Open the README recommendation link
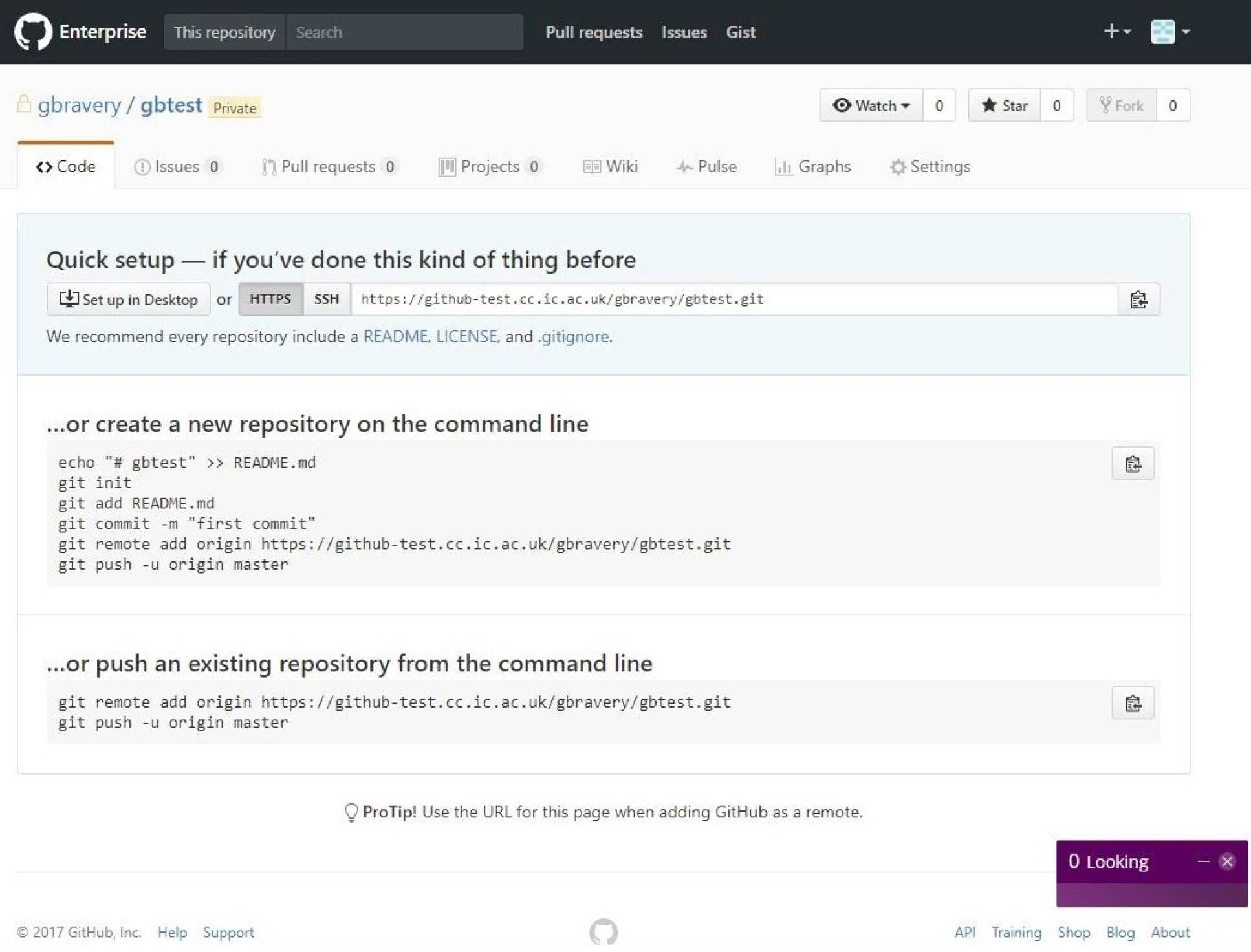 395,336
